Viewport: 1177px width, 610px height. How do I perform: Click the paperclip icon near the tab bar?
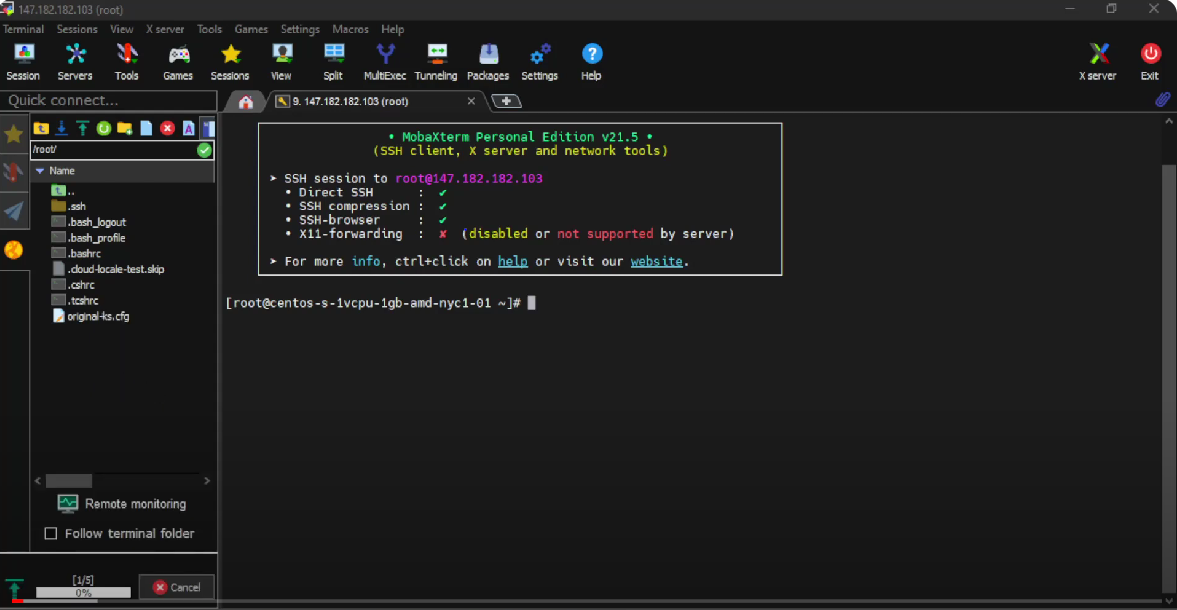pos(1163,100)
